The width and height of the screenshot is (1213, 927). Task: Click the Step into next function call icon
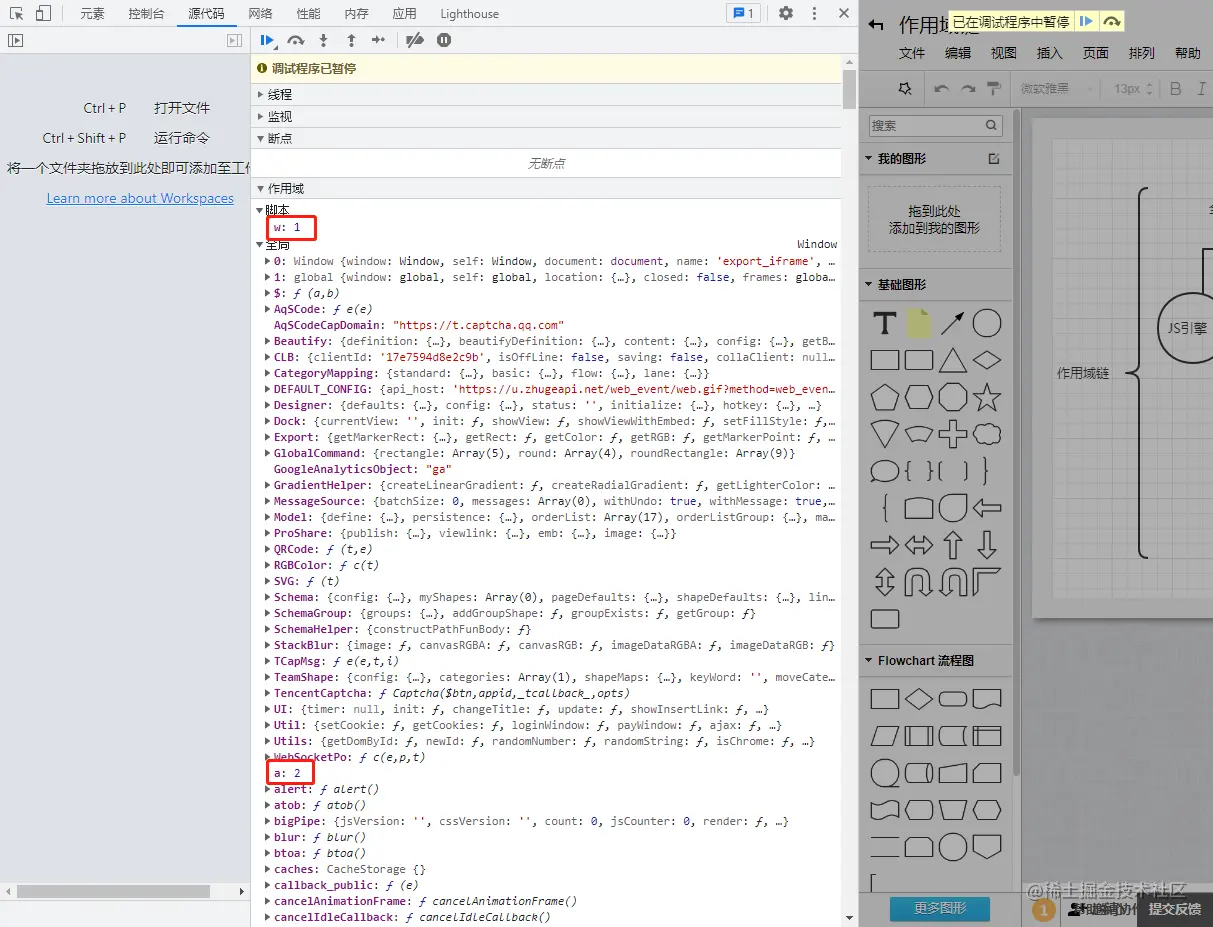[321, 40]
